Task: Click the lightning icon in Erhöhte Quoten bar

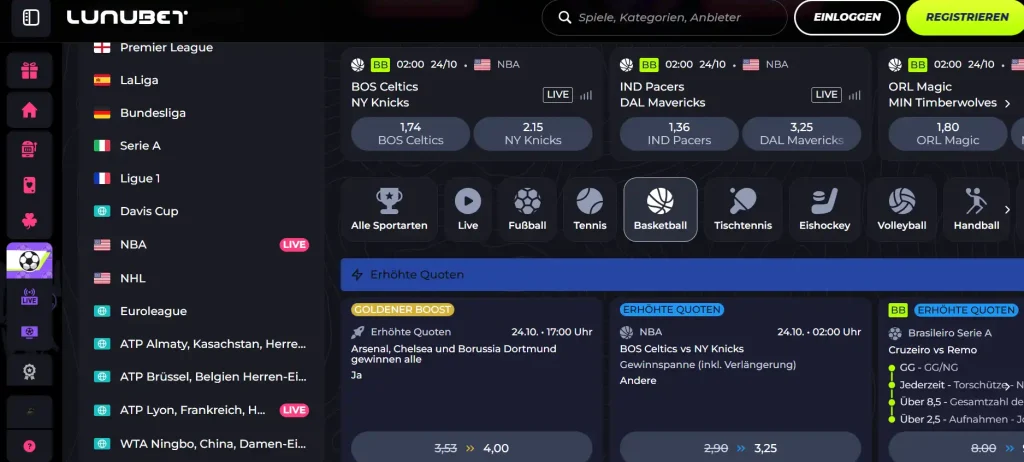Action: [x=357, y=275]
